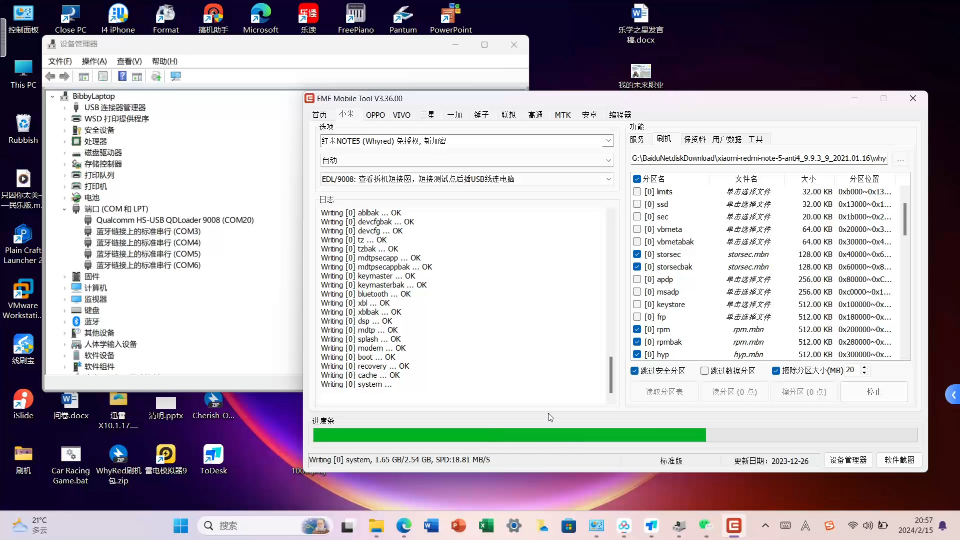This screenshot has width=960, height=540.
Task: Click the 设备管理器 button in status bar
Action: [x=848, y=460]
